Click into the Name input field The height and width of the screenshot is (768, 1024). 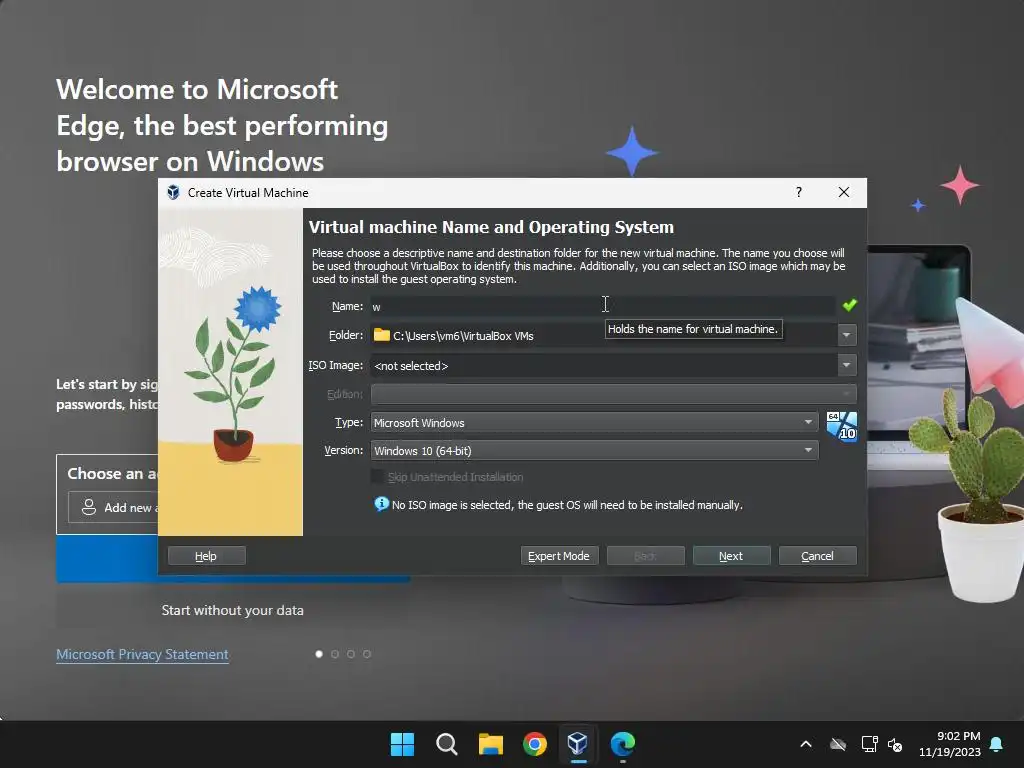click(x=603, y=306)
